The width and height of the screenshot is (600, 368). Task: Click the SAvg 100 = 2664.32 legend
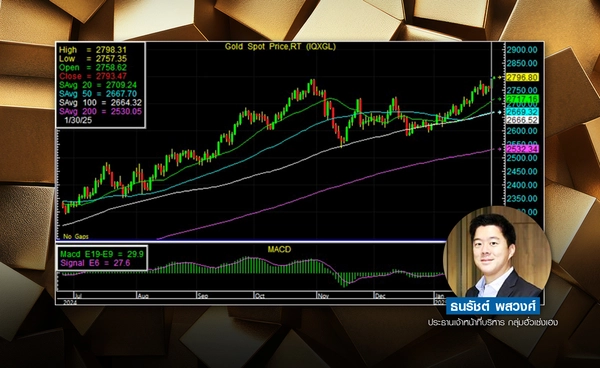(100, 103)
